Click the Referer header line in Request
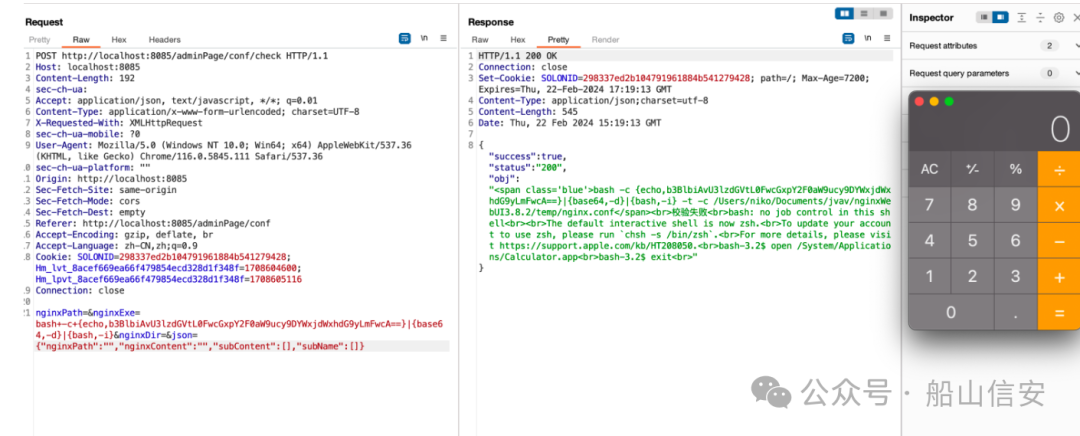This screenshot has width=1080, height=436. click(x=153, y=223)
